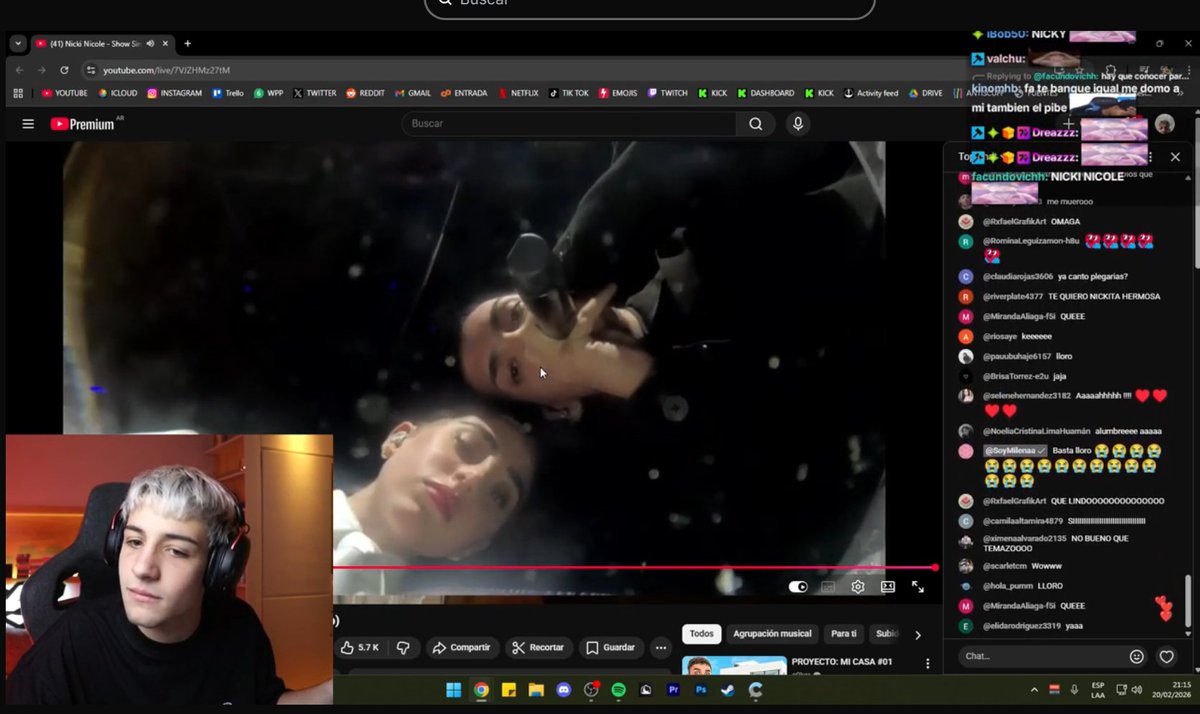
Task: Start voice search with microphone icon
Action: coord(797,124)
